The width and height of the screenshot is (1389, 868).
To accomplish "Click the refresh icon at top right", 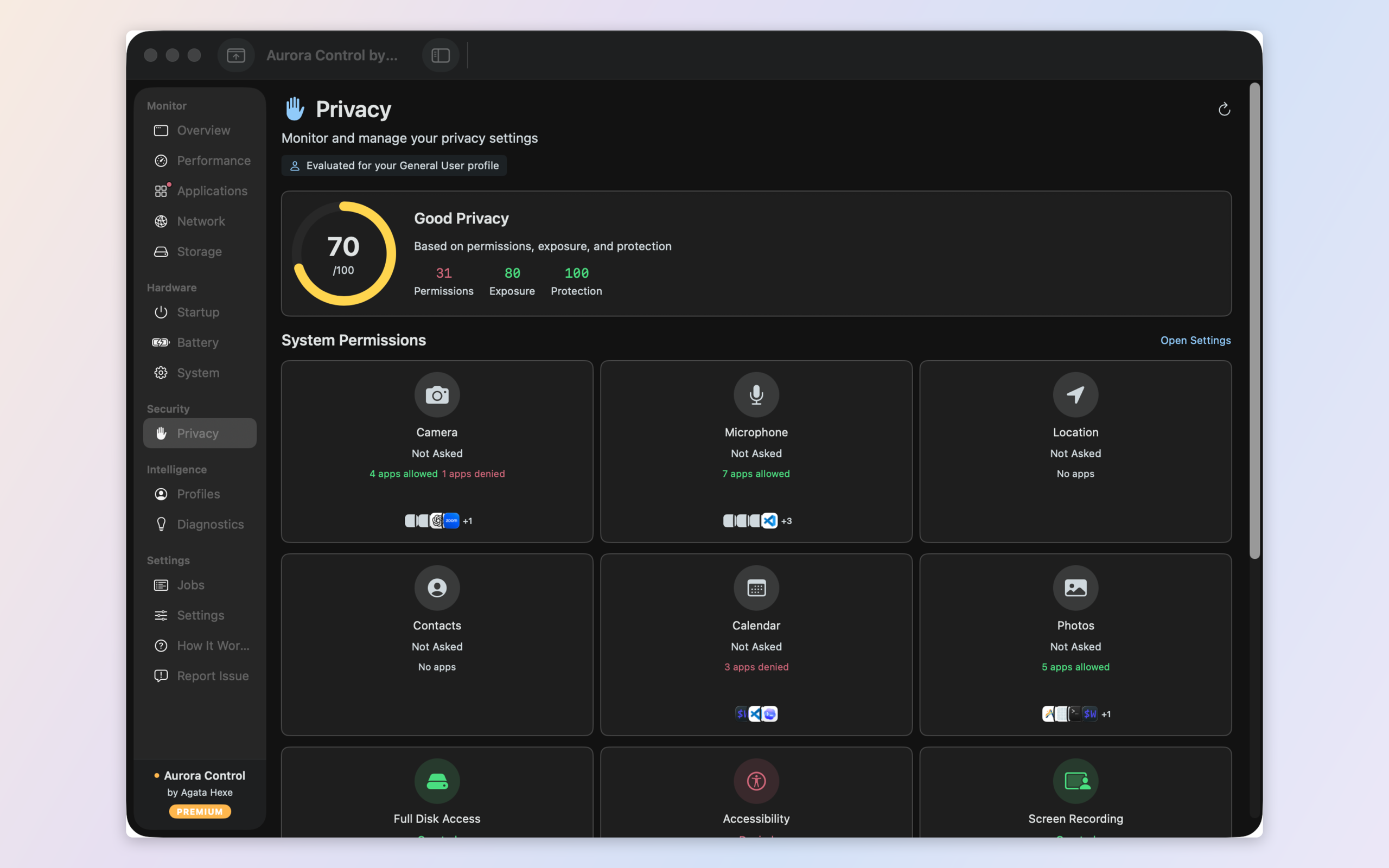I will pos(1224,109).
